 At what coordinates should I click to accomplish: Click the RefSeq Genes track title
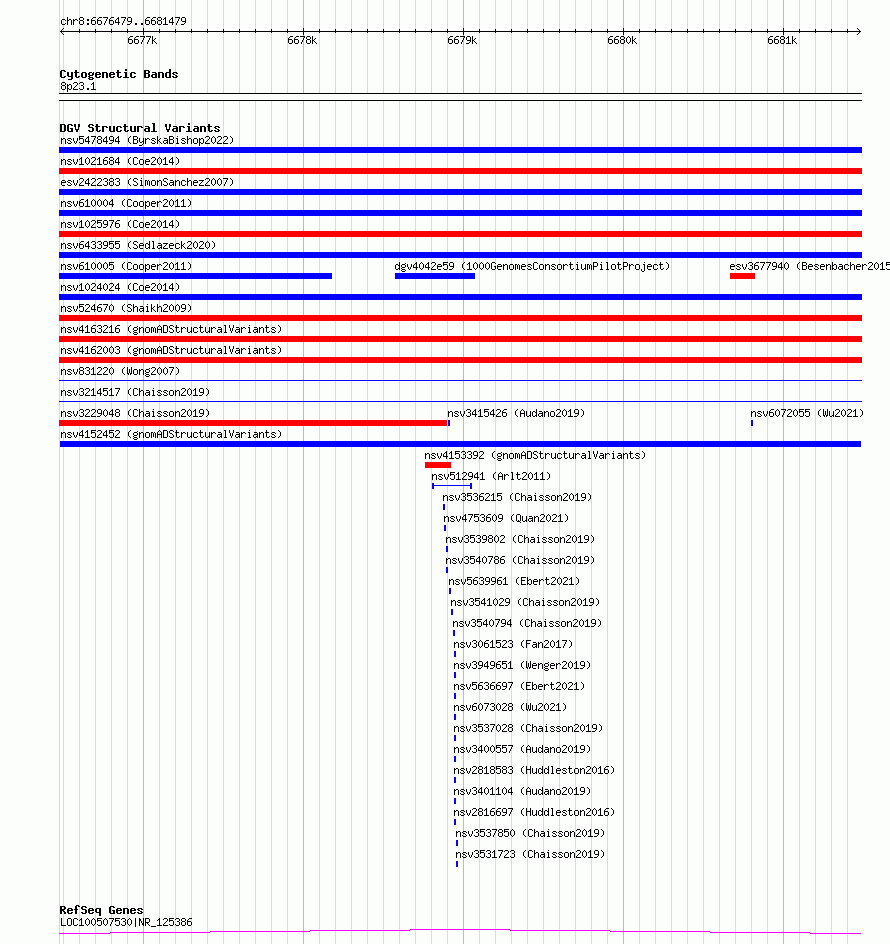(101, 910)
